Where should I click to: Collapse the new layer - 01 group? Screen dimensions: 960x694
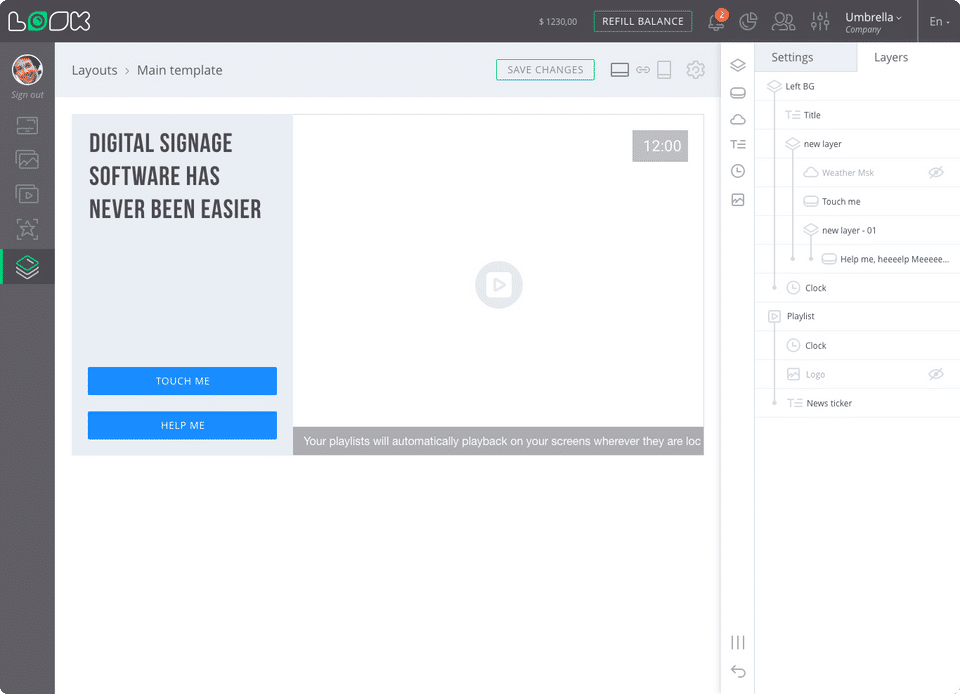(x=811, y=230)
